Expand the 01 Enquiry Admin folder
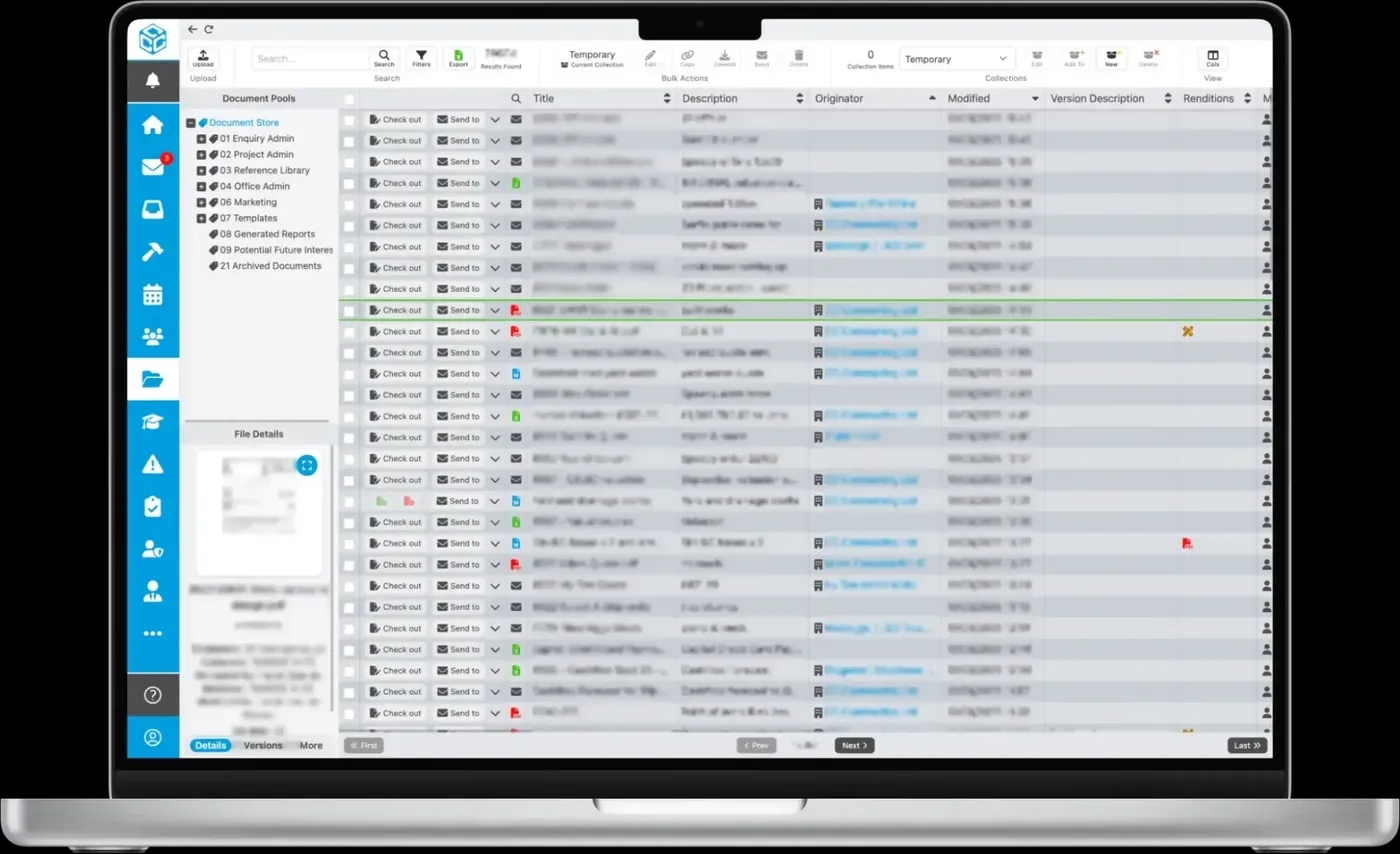The height and width of the screenshot is (854, 1400). point(201,139)
